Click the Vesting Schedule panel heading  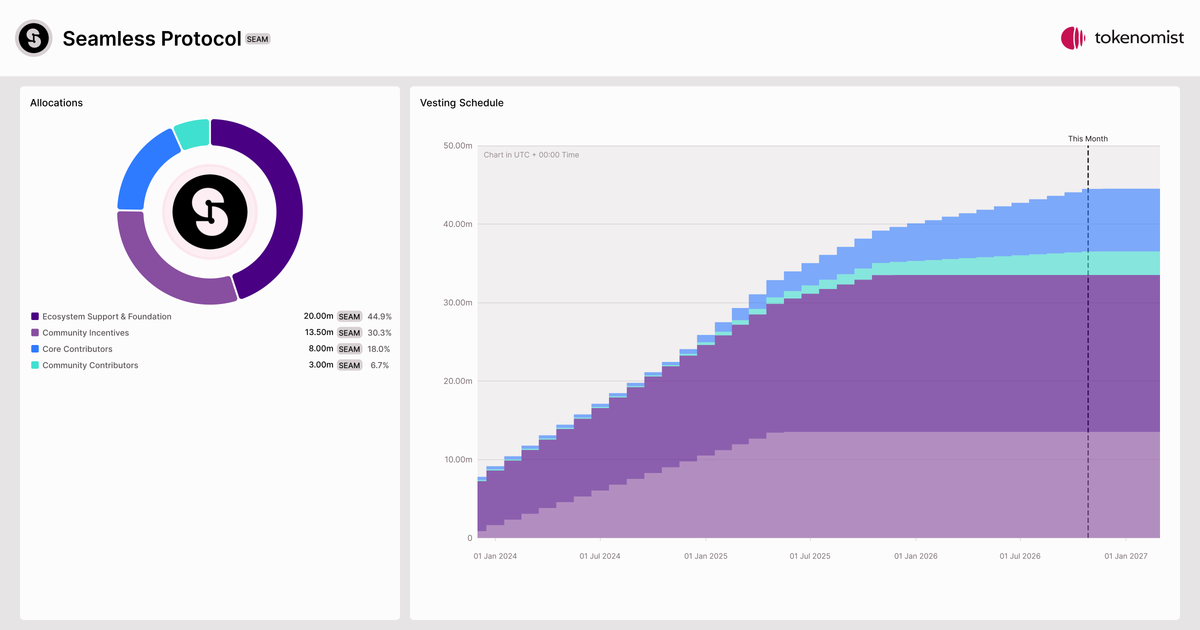tap(462, 103)
